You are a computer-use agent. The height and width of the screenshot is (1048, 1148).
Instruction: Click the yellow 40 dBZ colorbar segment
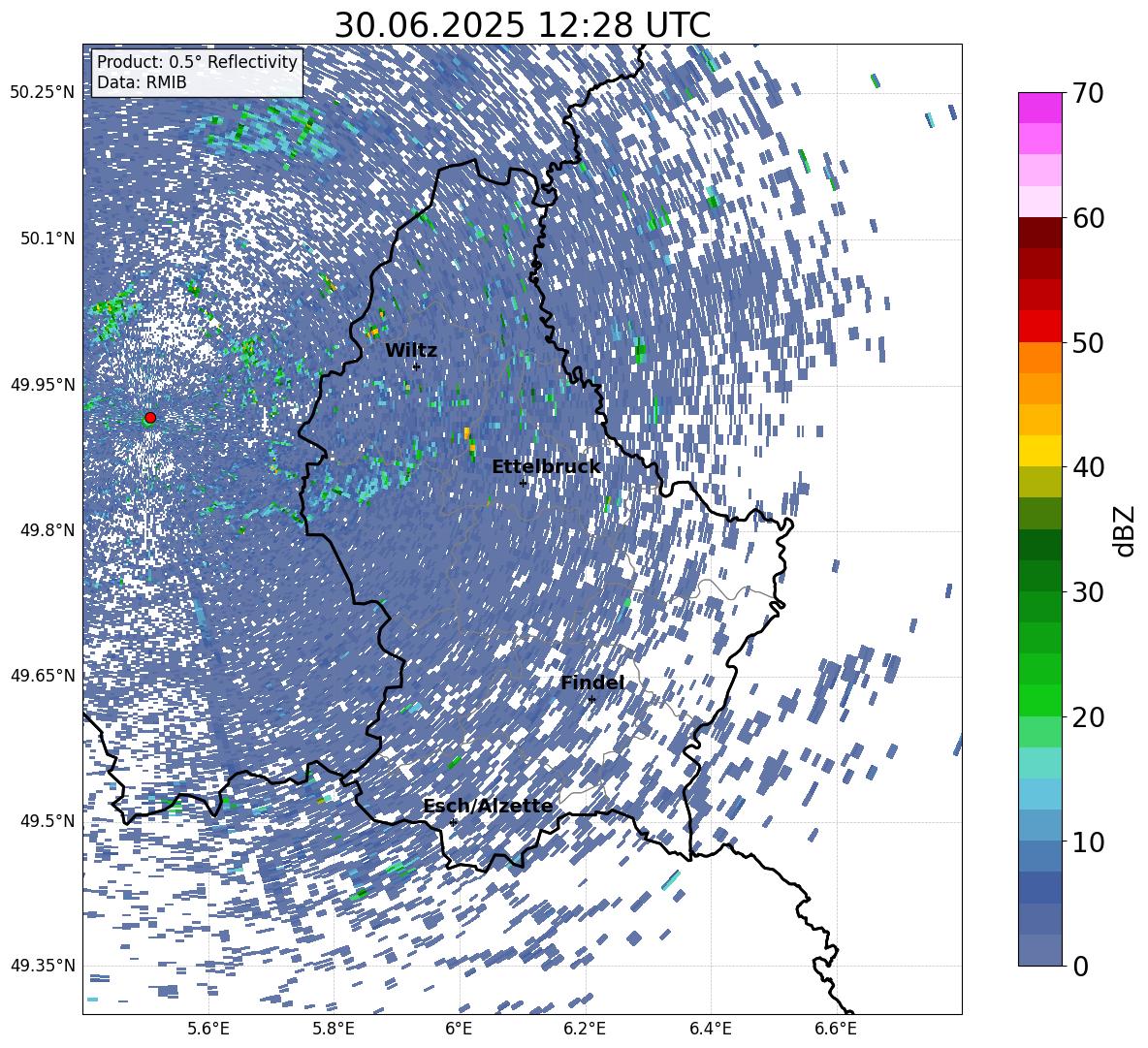coord(1039,451)
